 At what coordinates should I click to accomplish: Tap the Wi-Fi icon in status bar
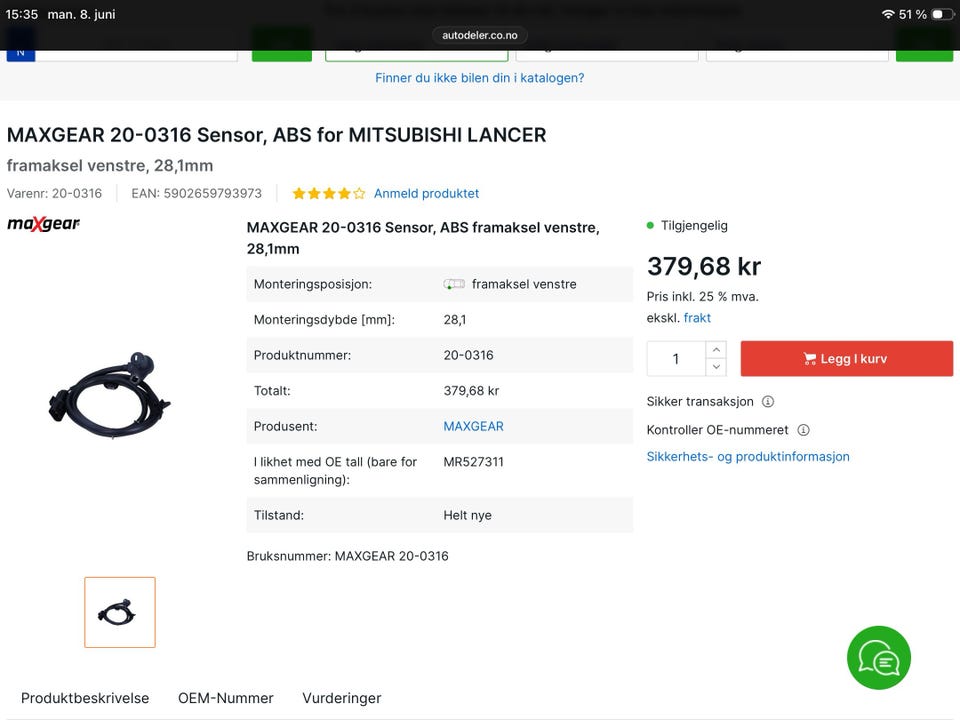coord(888,14)
